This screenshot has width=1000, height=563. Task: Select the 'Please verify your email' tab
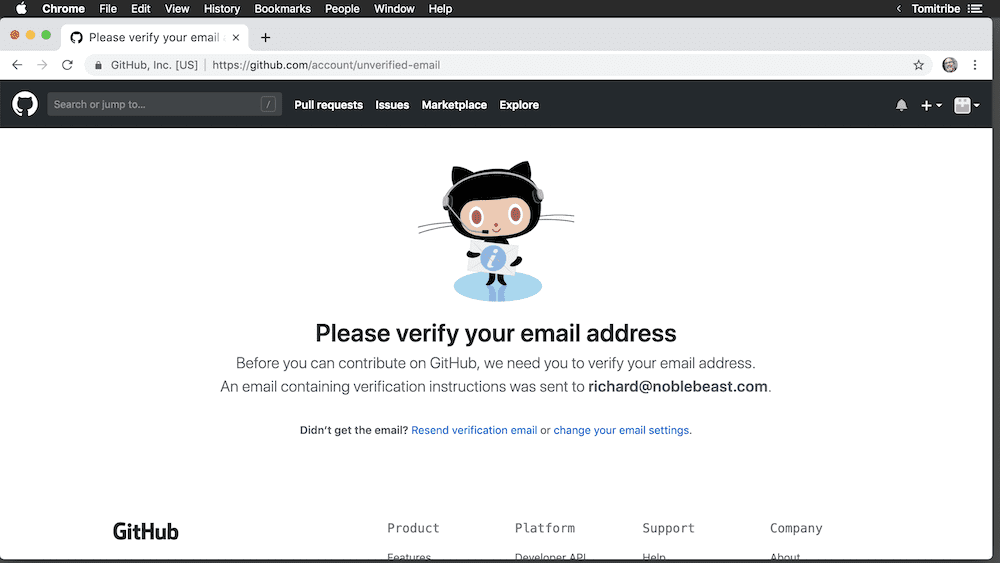[153, 38]
